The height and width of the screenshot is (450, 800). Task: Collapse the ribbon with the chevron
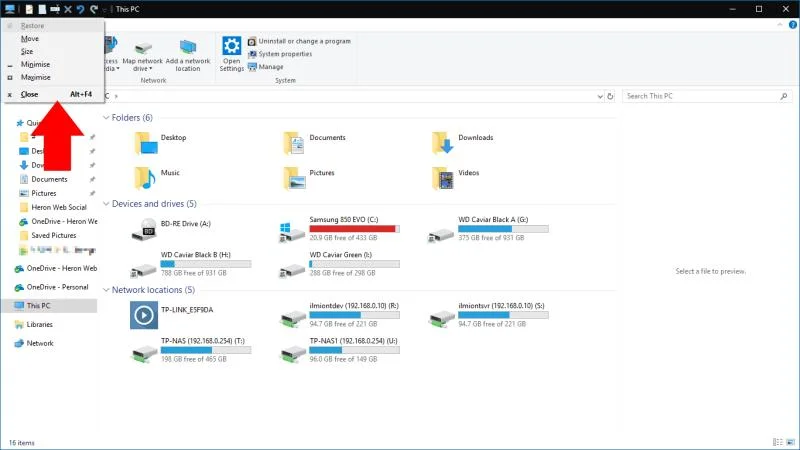click(780, 24)
